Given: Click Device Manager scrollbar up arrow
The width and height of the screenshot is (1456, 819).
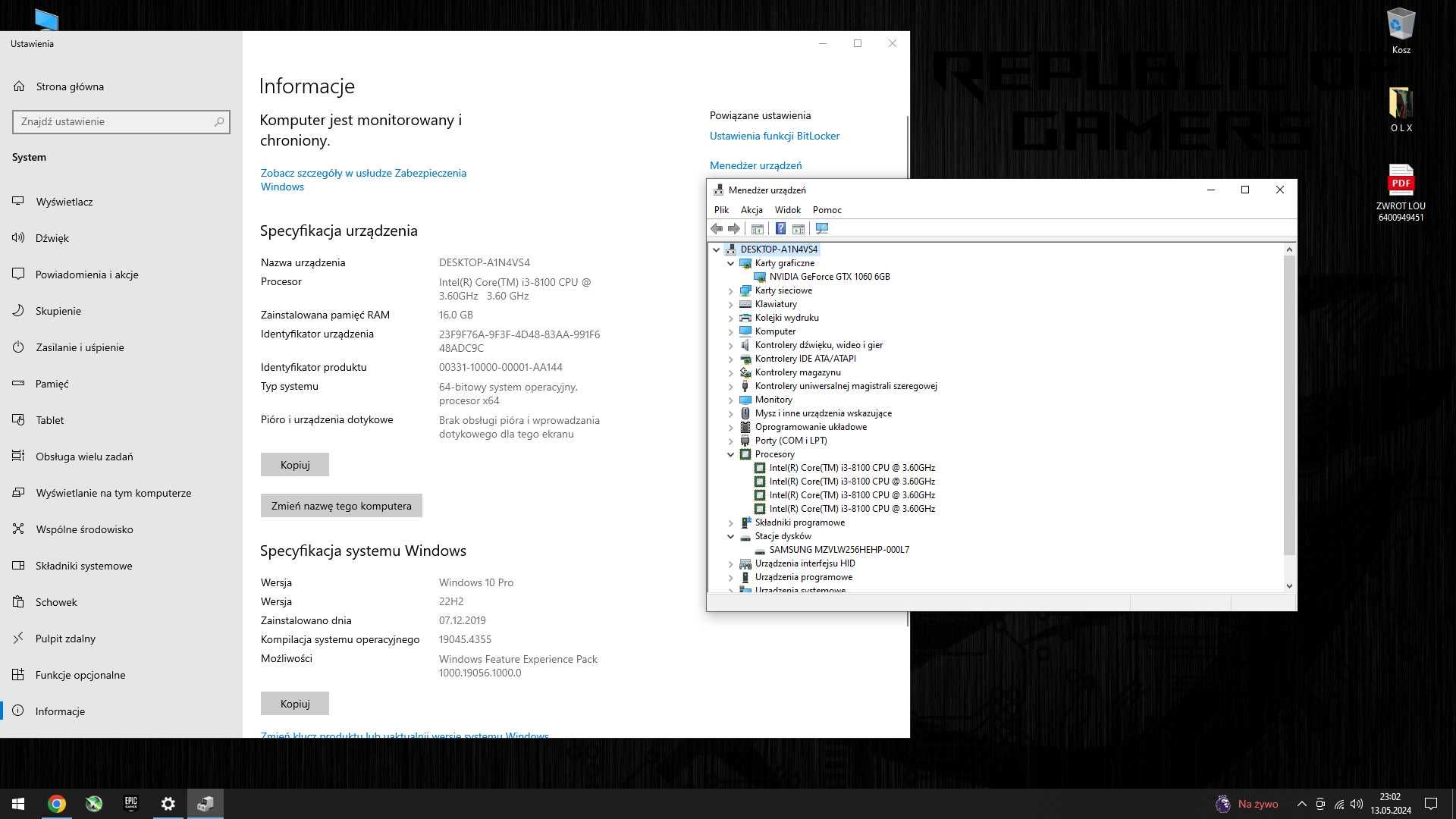Looking at the screenshot, I should (x=1289, y=249).
